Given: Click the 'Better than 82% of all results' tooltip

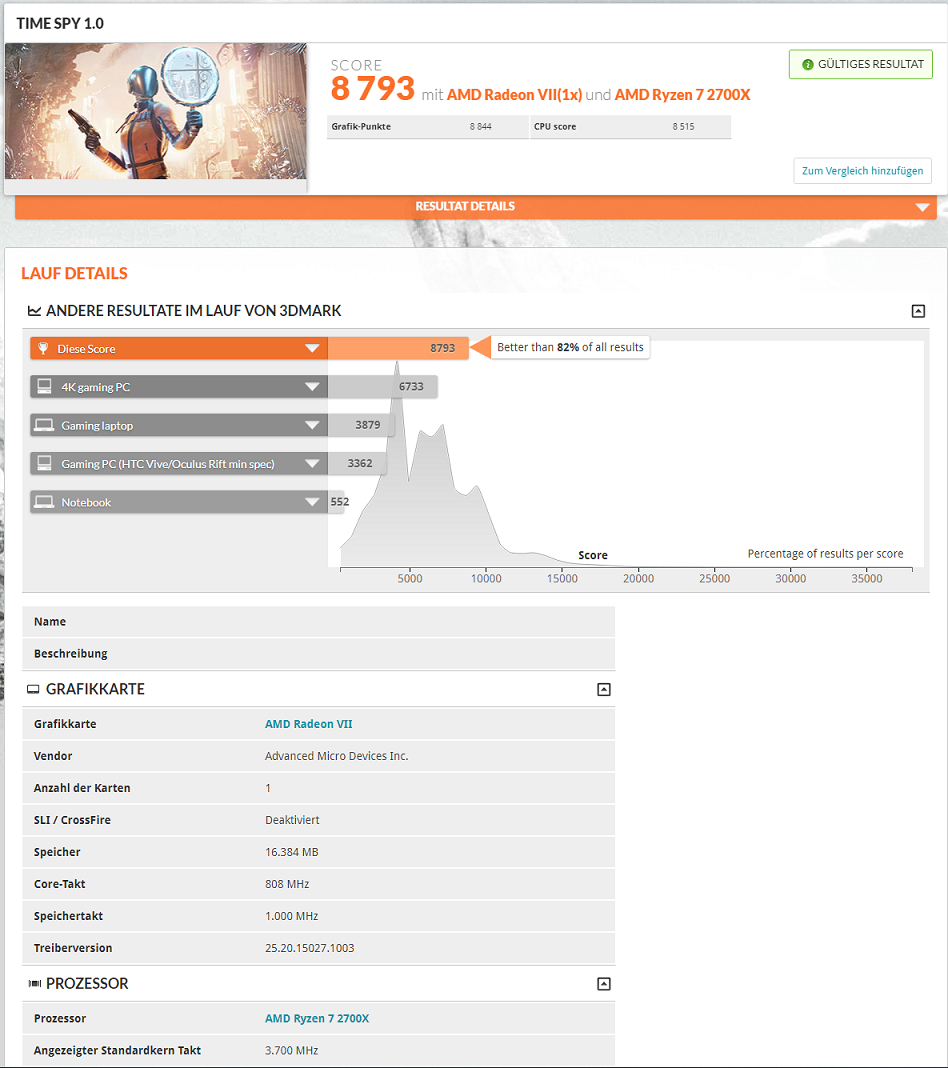Looking at the screenshot, I should point(570,347).
